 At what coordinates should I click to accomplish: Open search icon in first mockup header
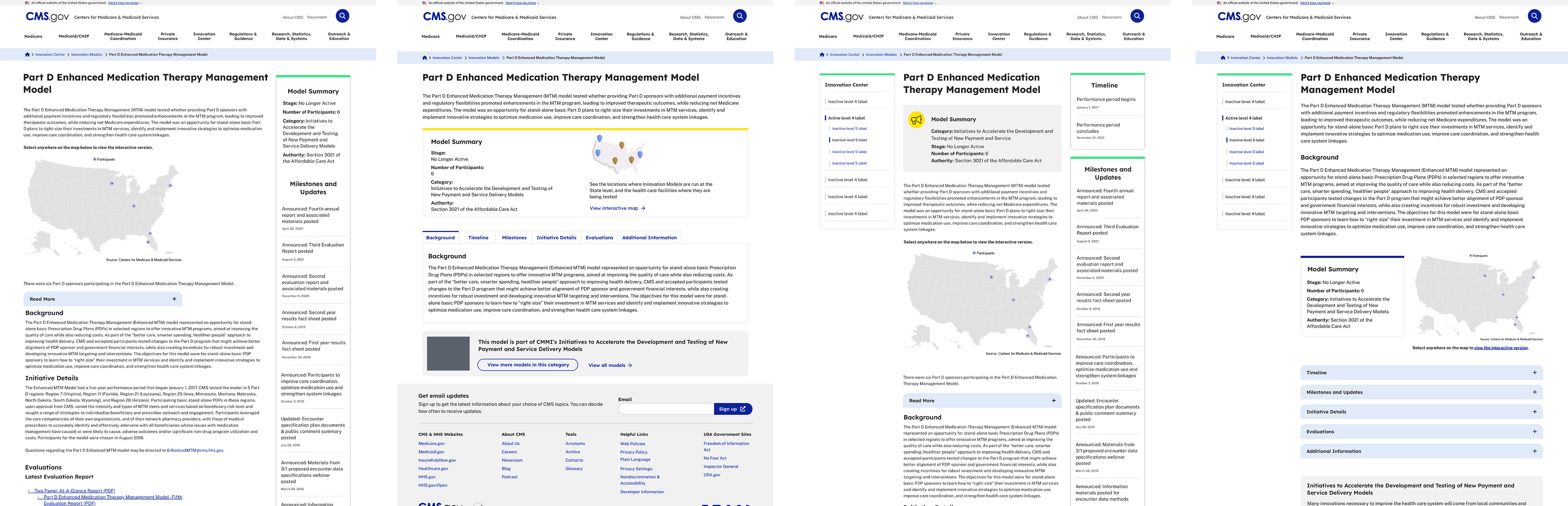[343, 16]
